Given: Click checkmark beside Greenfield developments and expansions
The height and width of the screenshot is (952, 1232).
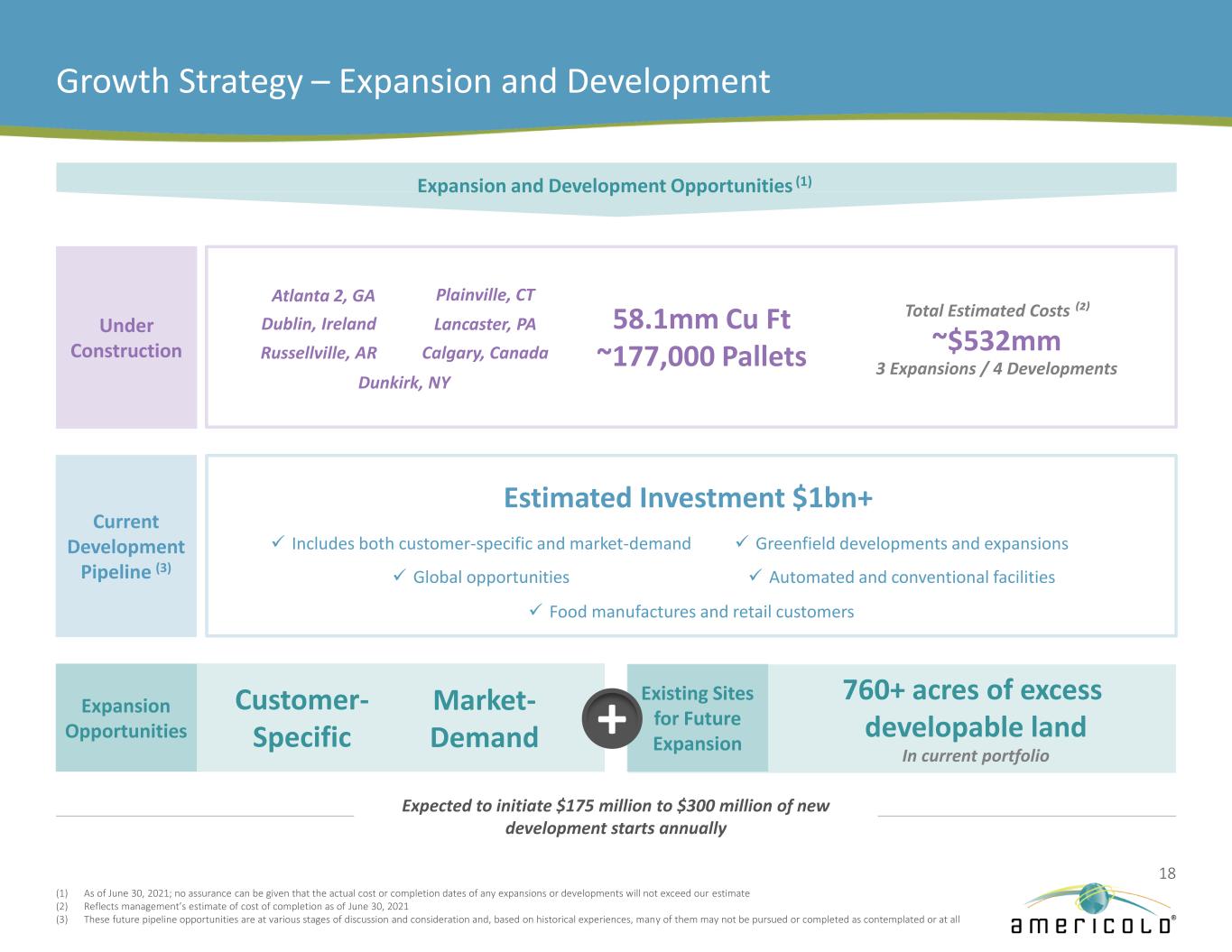Looking at the screenshot, I should pyautogui.click(x=741, y=542).
